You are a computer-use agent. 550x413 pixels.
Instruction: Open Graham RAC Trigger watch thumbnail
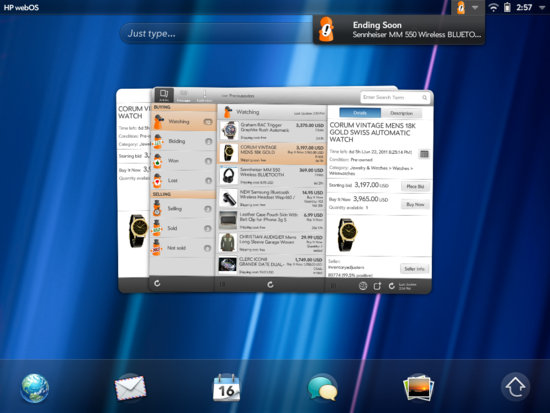point(229,130)
